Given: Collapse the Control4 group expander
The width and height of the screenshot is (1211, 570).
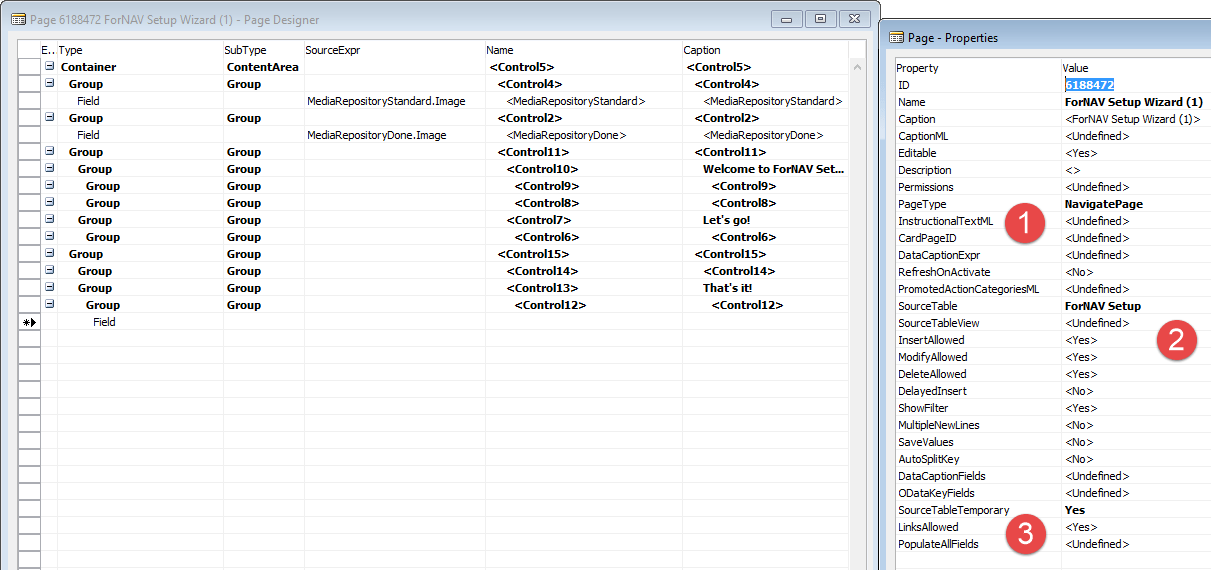Looking at the screenshot, I should [49, 84].
